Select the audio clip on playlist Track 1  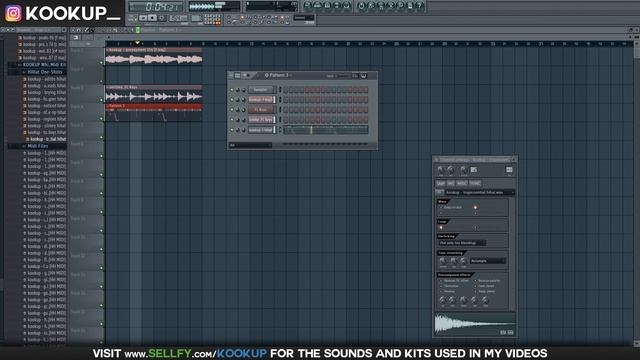coord(154,57)
